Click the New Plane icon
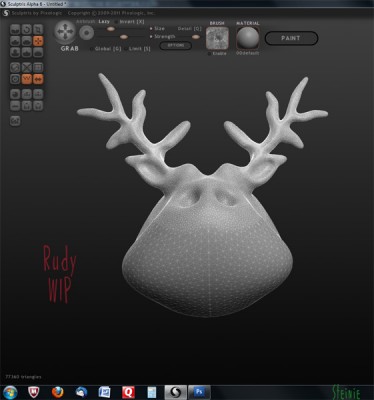 [15, 106]
